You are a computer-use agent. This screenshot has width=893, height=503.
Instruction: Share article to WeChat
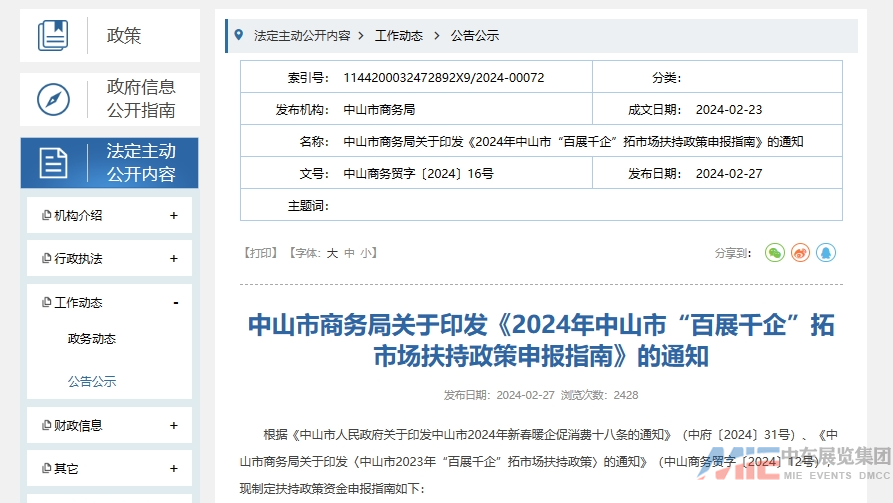point(775,253)
